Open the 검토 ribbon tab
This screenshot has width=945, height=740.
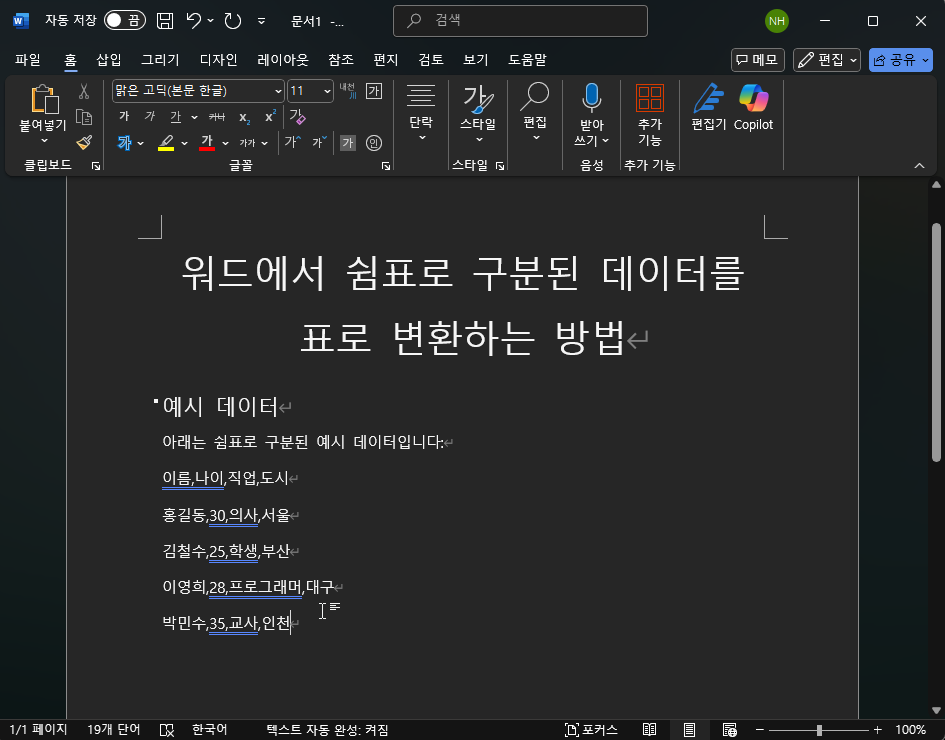pos(430,59)
